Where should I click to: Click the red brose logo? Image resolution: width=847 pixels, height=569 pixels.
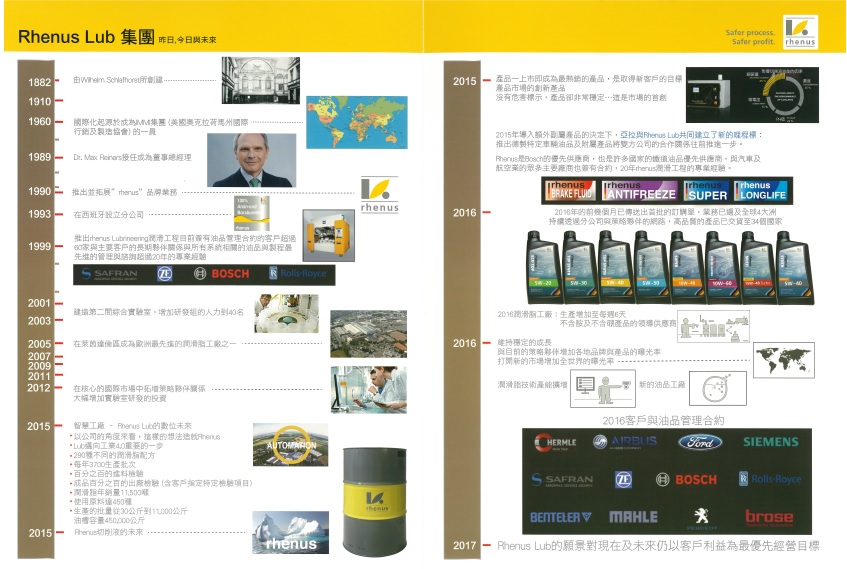(x=769, y=517)
